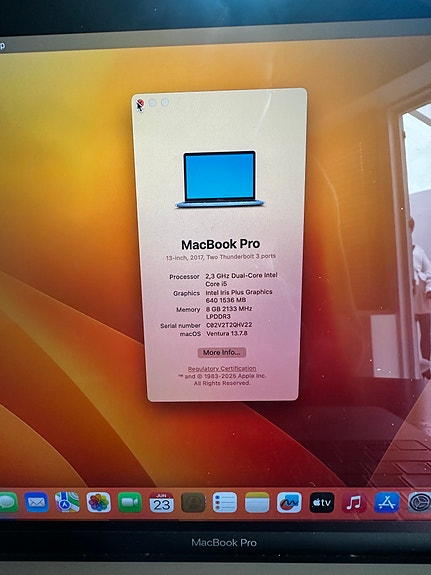Screen dimensions: 431x575
Task: Launch the Reminders app icon
Action: click(x=225, y=502)
